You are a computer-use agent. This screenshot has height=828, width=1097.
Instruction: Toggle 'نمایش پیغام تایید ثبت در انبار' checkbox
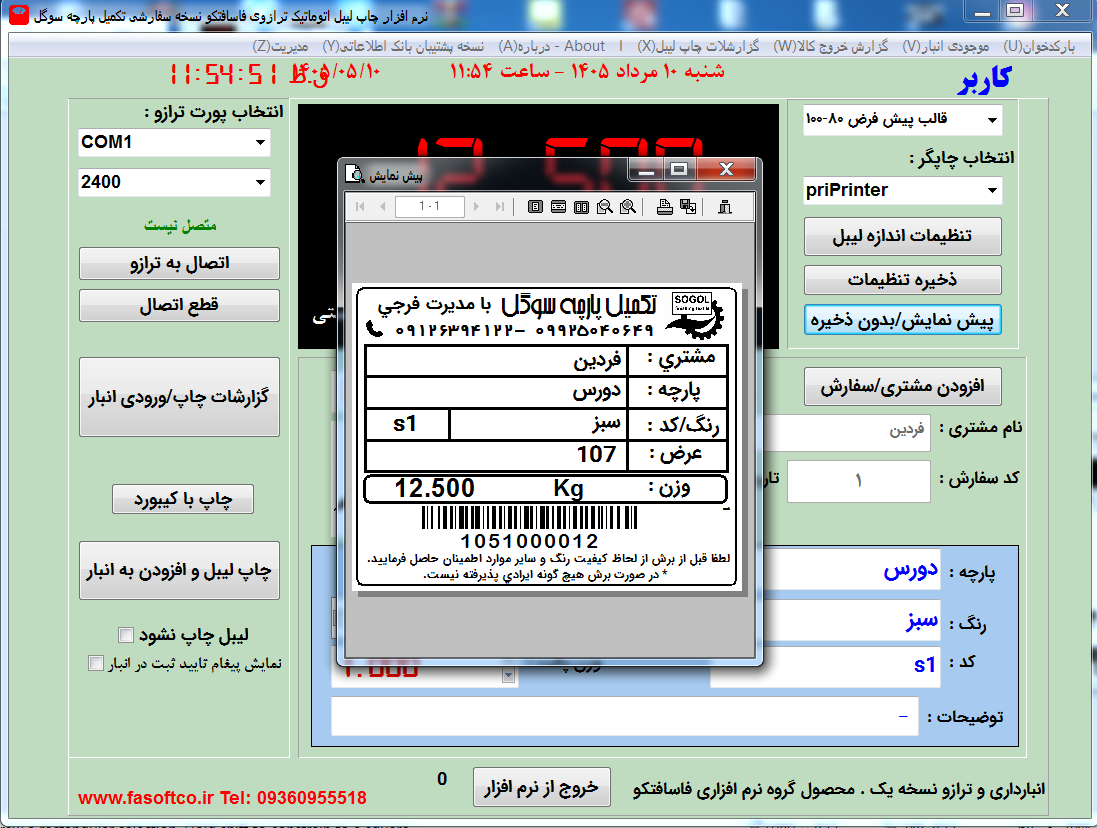[96, 663]
